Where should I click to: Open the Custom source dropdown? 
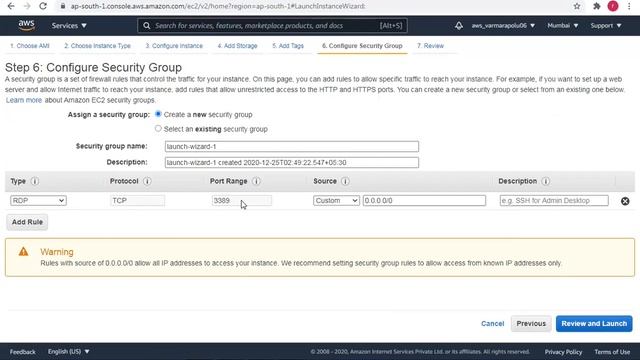click(x=336, y=200)
